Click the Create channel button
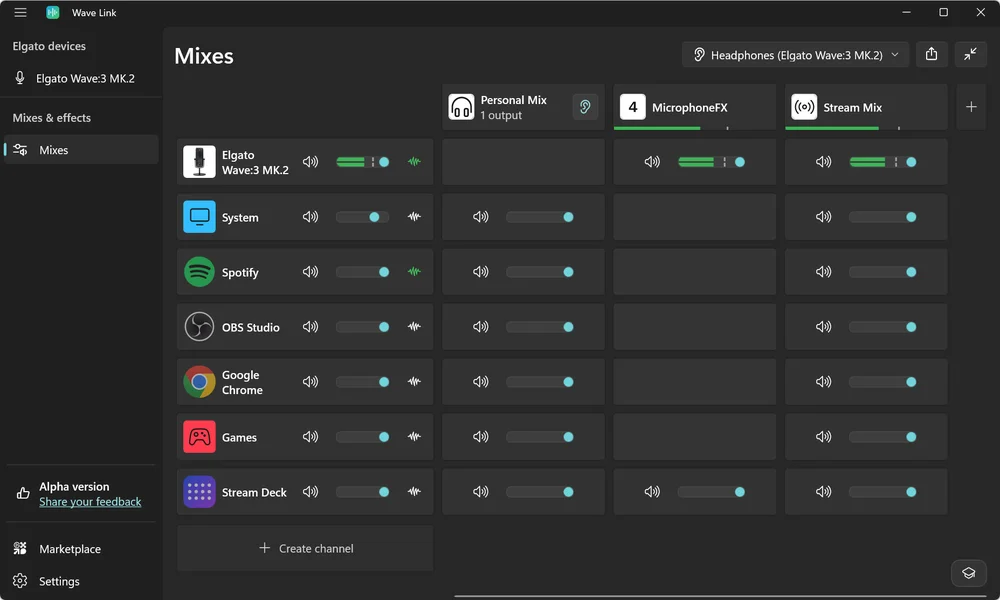Image resolution: width=1000 pixels, height=600 pixels. 305,548
